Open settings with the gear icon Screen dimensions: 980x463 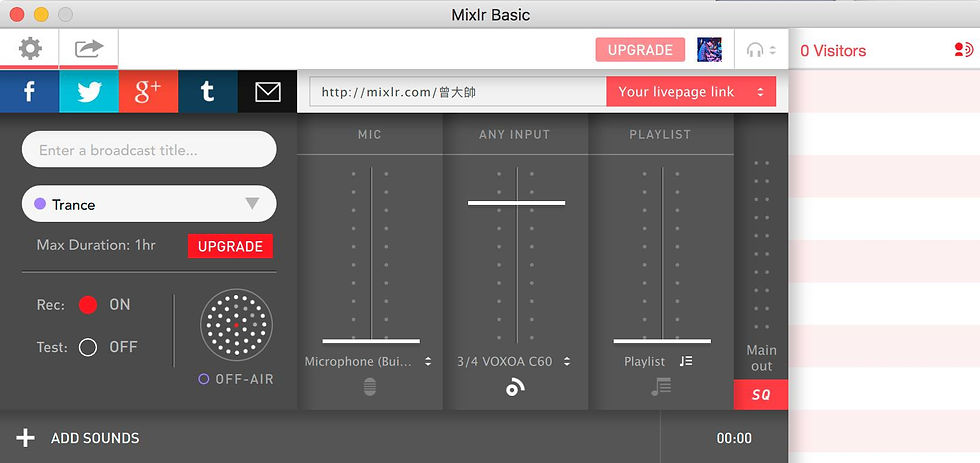click(x=29, y=48)
